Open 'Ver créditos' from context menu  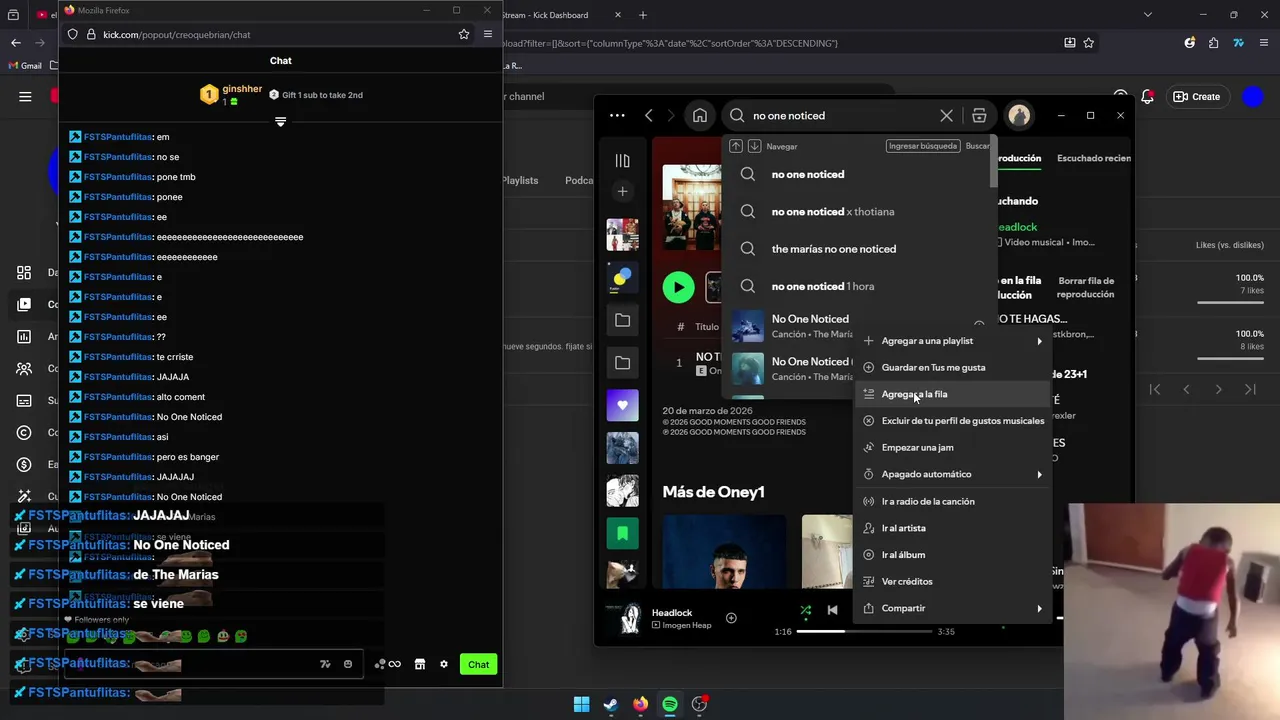953,581
